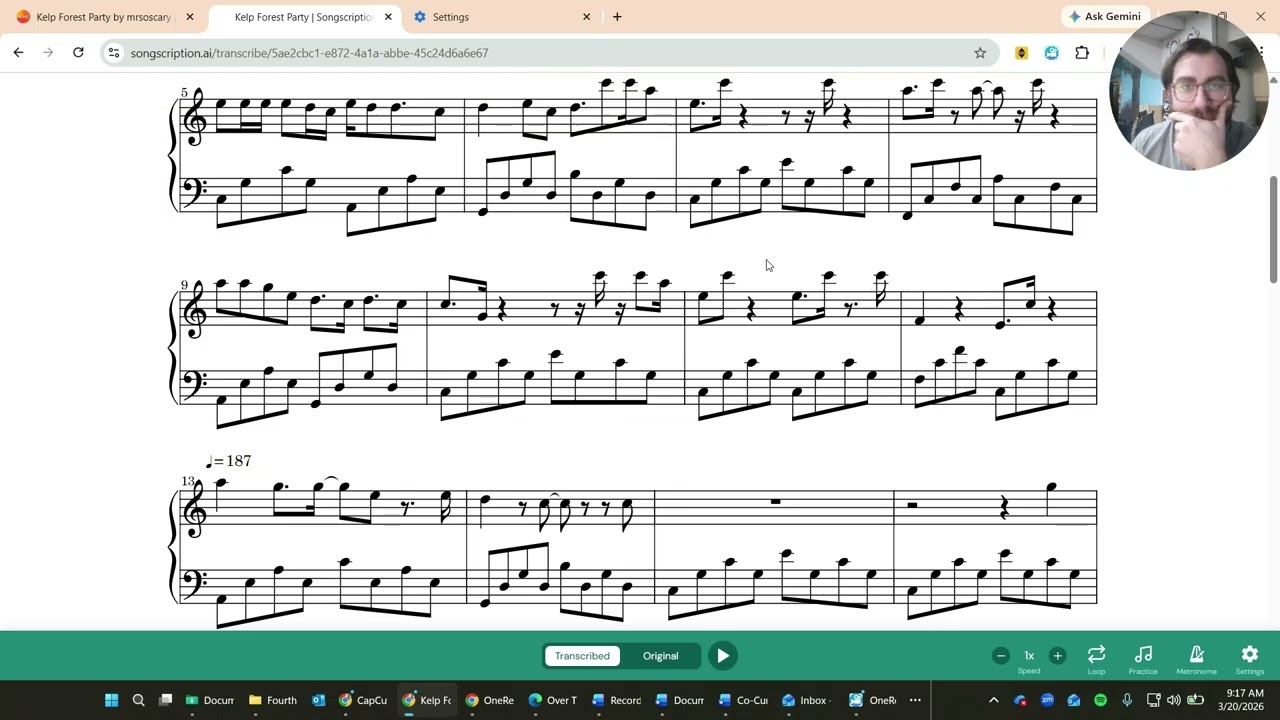Show hidden system tray icons
Screen dimensions: 1280x720
coord(993,700)
